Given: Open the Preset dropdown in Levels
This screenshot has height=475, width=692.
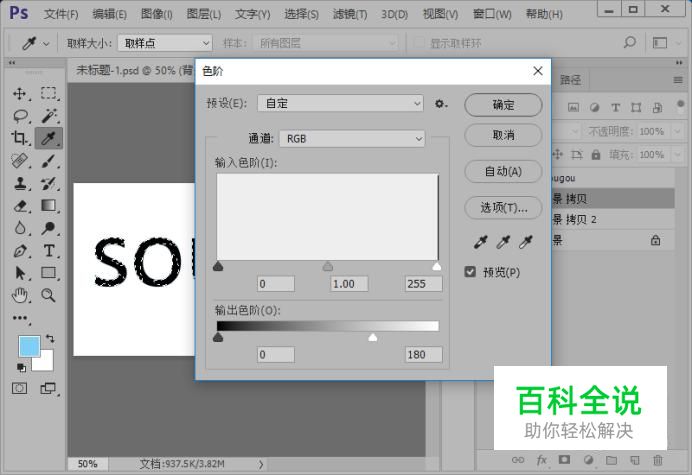Looking at the screenshot, I should pos(340,104).
